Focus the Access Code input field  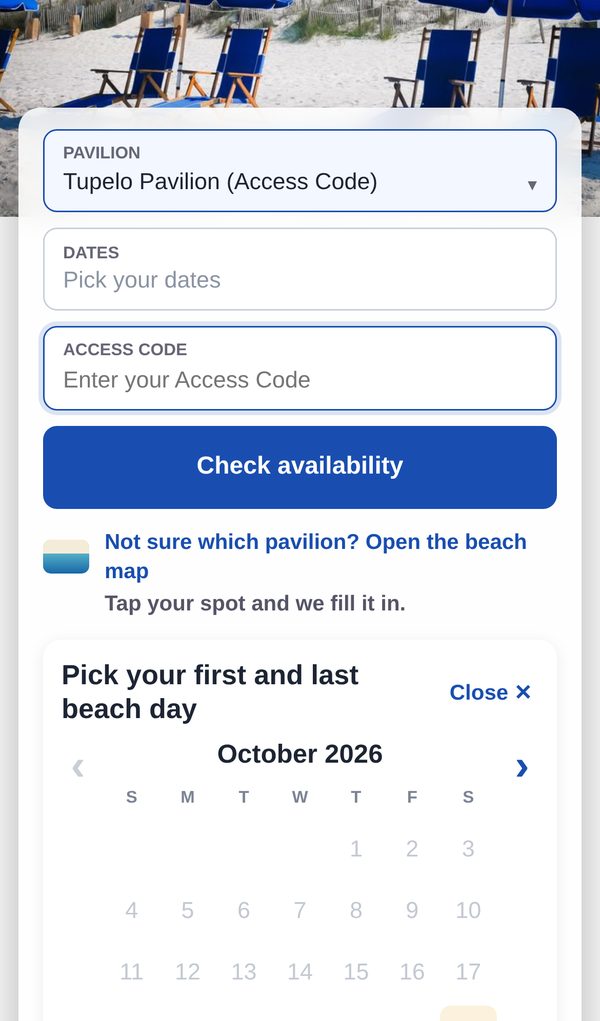300,369
